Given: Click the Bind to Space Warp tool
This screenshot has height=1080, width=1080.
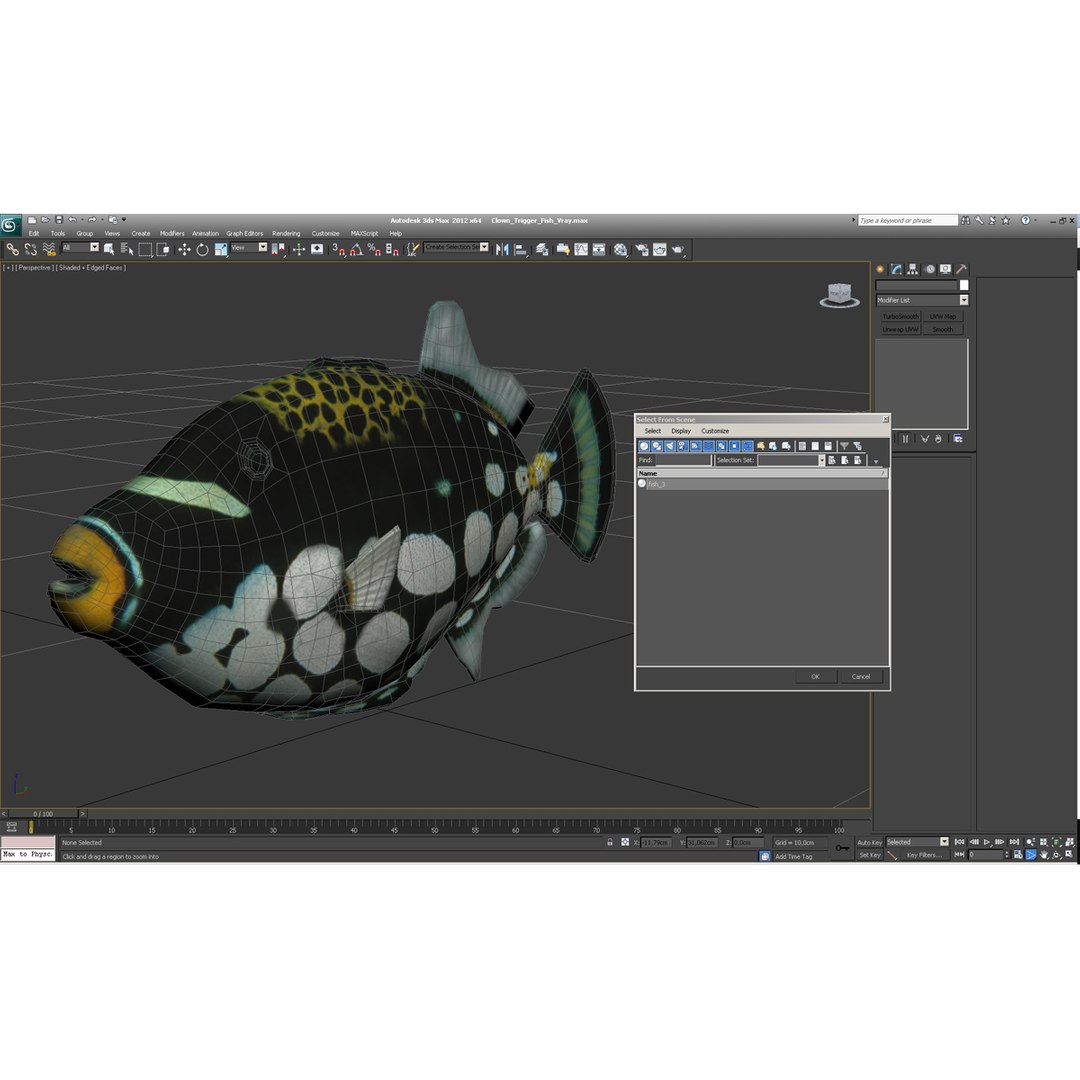Looking at the screenshot, I should click(x=49, y=249).
